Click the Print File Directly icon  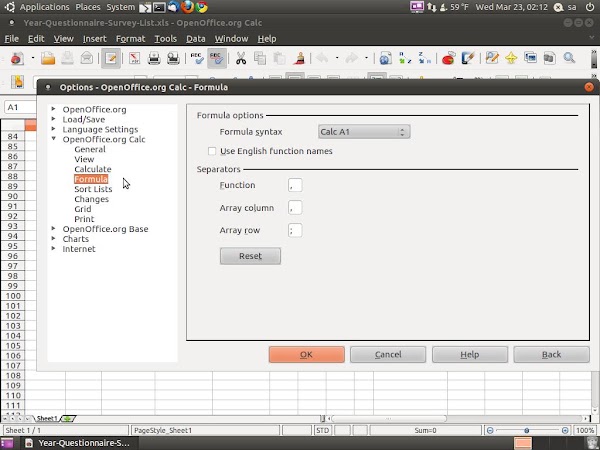154,59
